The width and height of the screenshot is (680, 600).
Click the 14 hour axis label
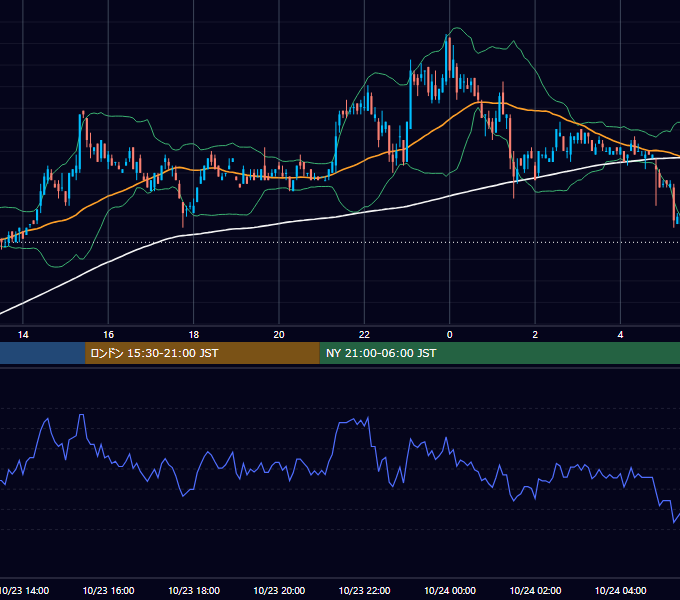coord(23,335)
